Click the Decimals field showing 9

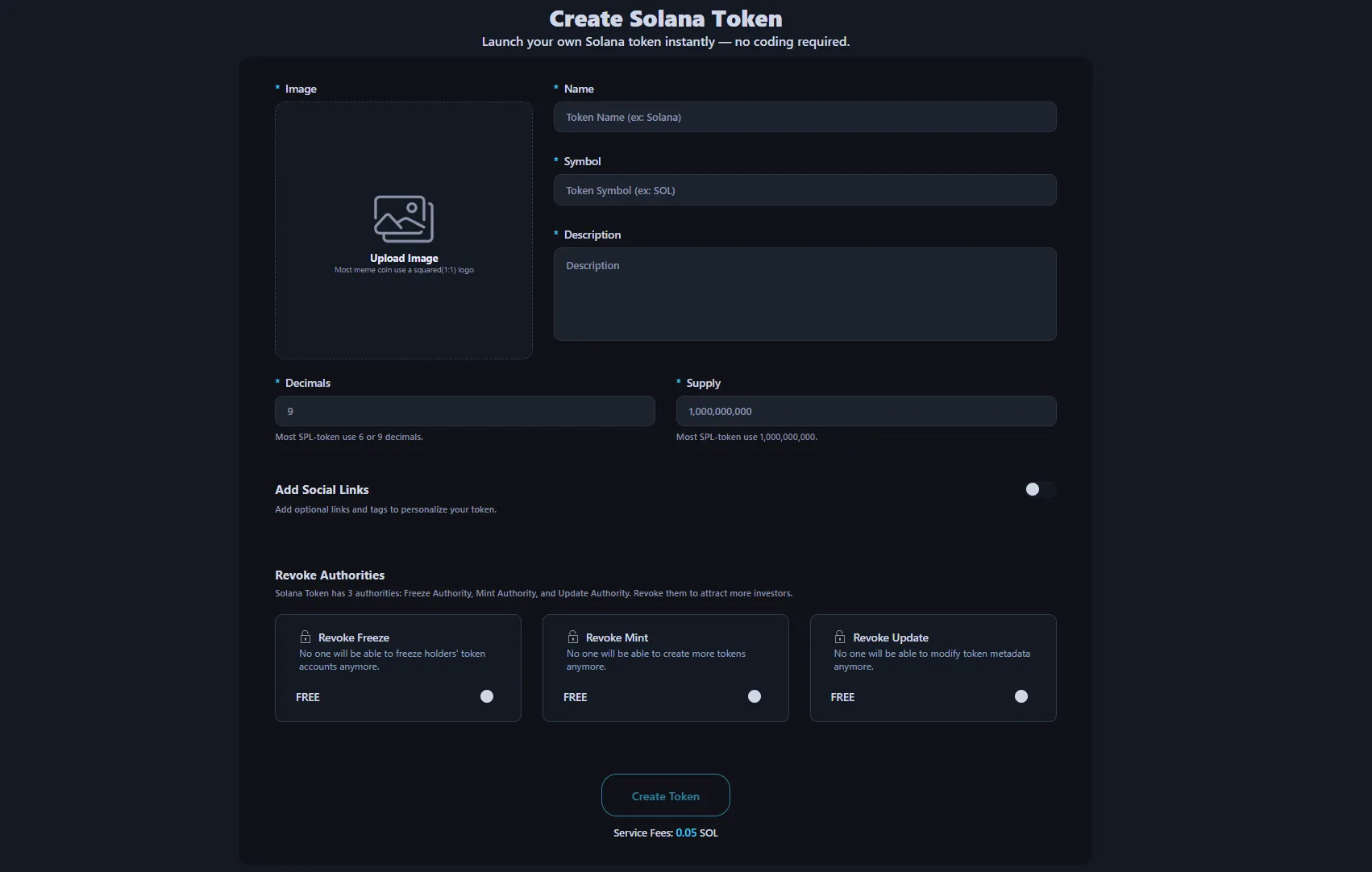[464, 411]
